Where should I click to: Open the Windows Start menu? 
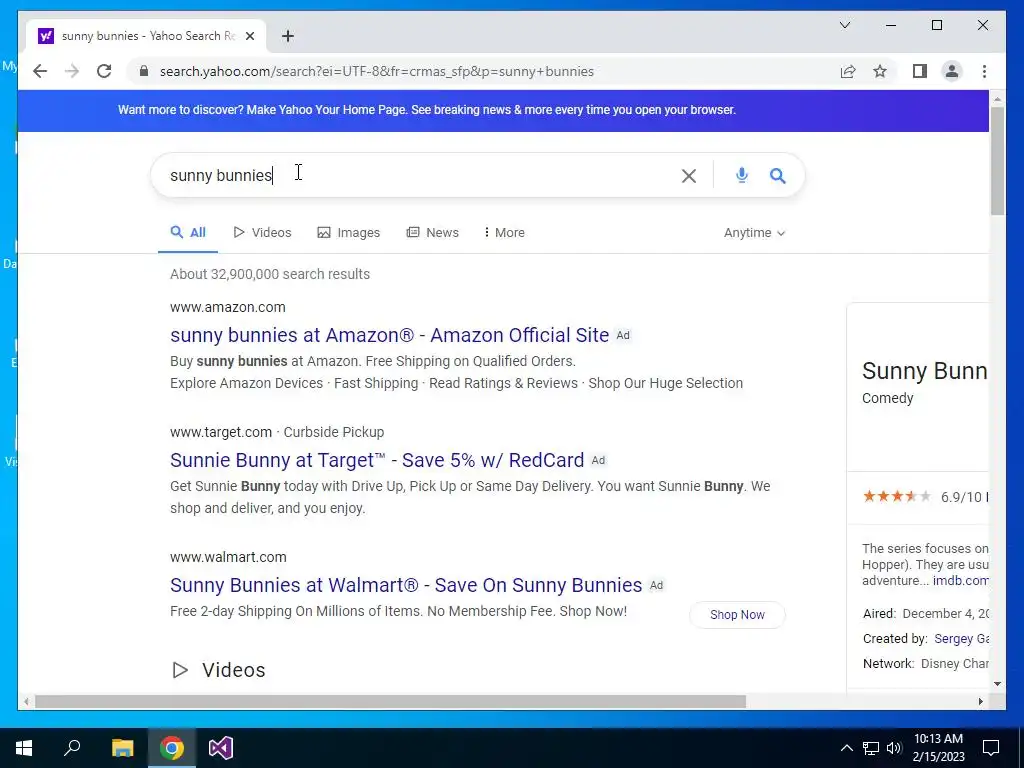coord(24,748)
